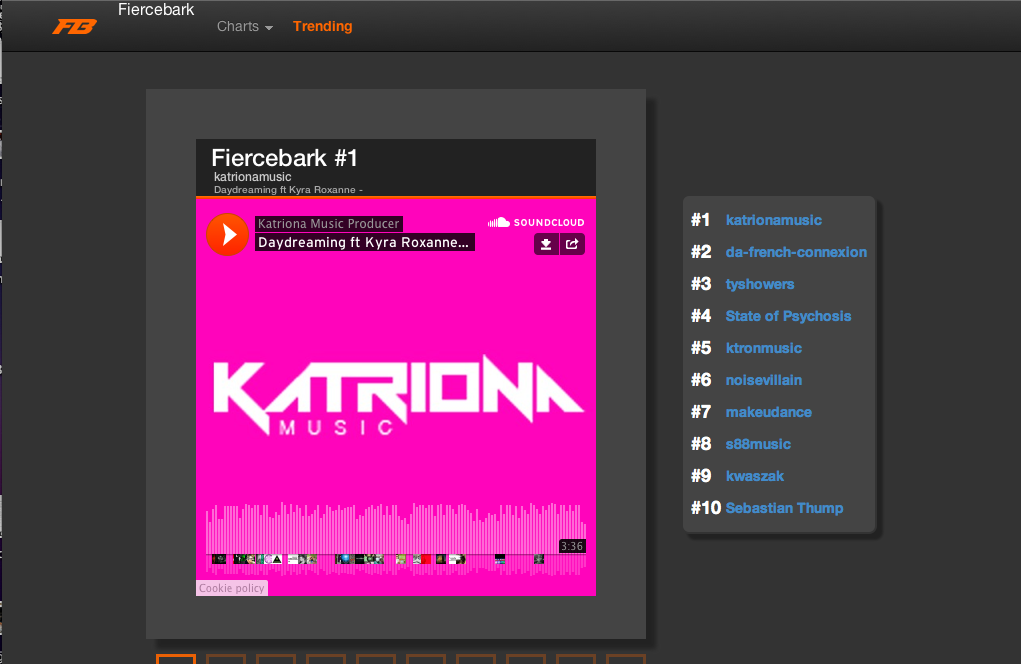This screenshot has width=1021, height=664.
Task: Select da-french-connexion in chart list
Action: tap(796, 252)
